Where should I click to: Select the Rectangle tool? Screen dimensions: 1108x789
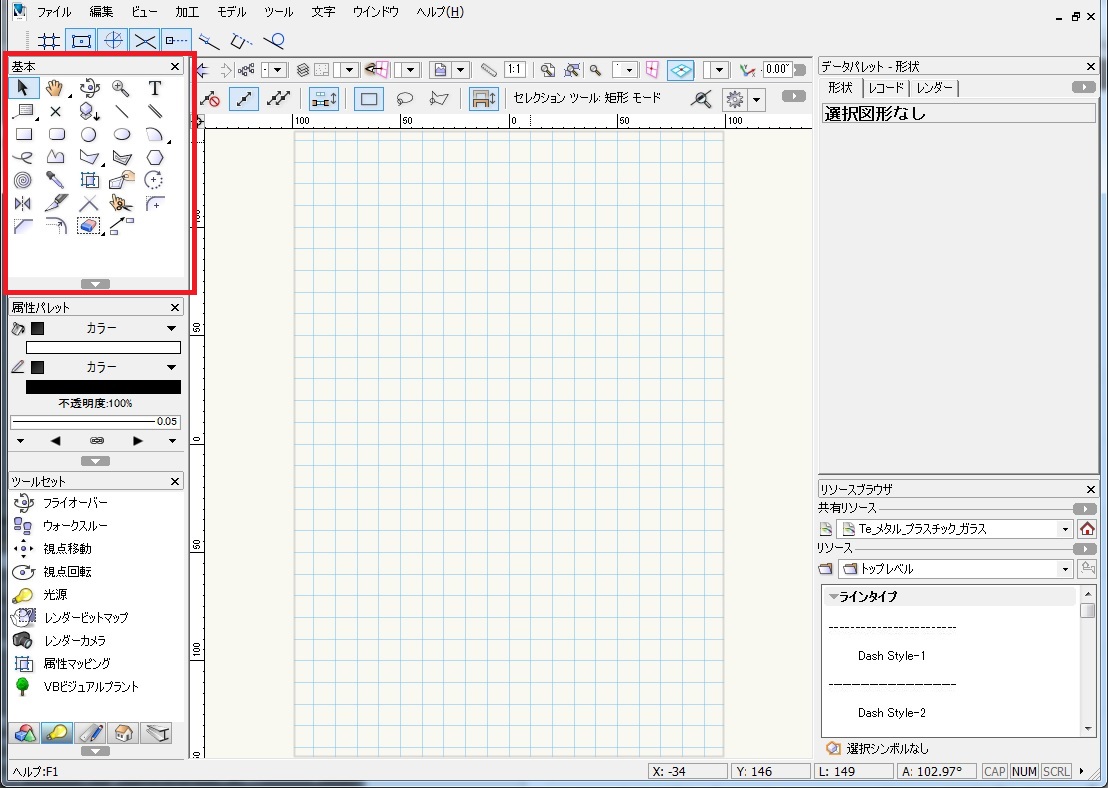(23, 134)
